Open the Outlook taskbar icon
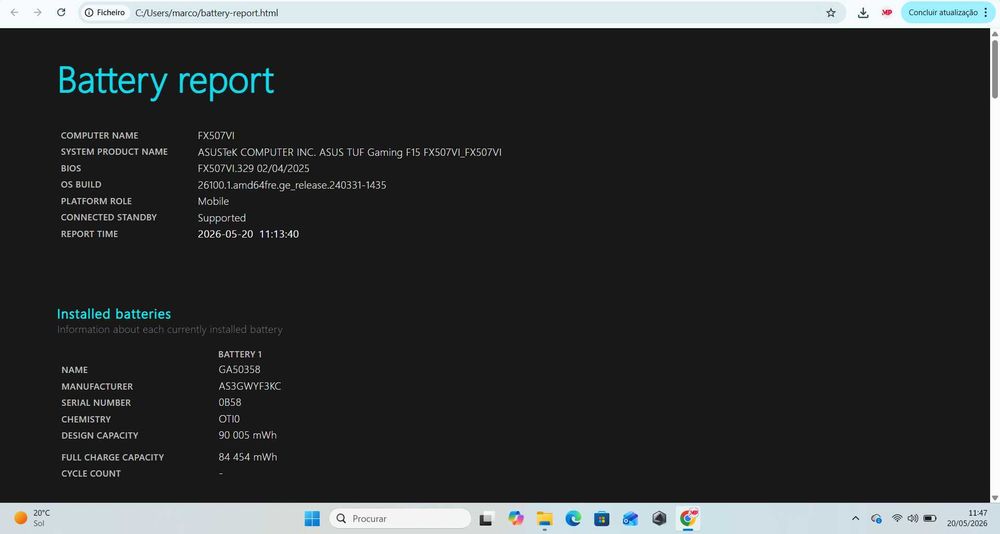 pos(630,518)
